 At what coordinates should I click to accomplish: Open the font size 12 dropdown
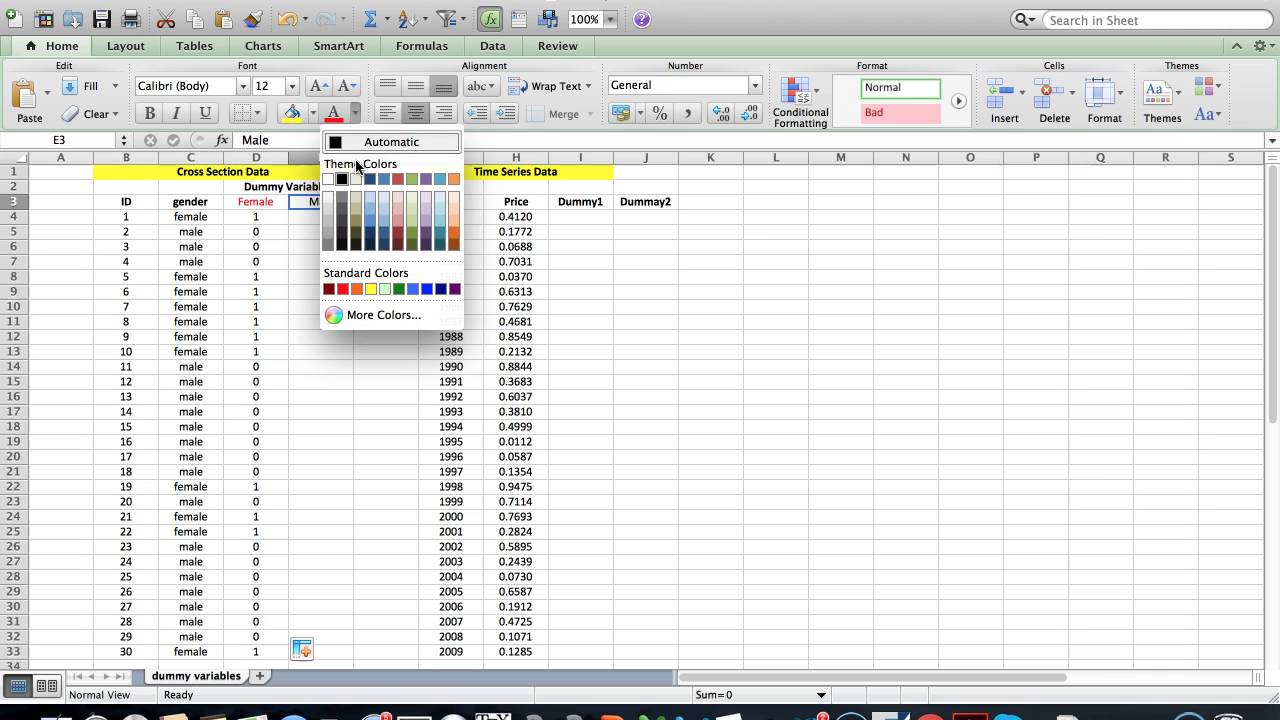coord(291,86)
